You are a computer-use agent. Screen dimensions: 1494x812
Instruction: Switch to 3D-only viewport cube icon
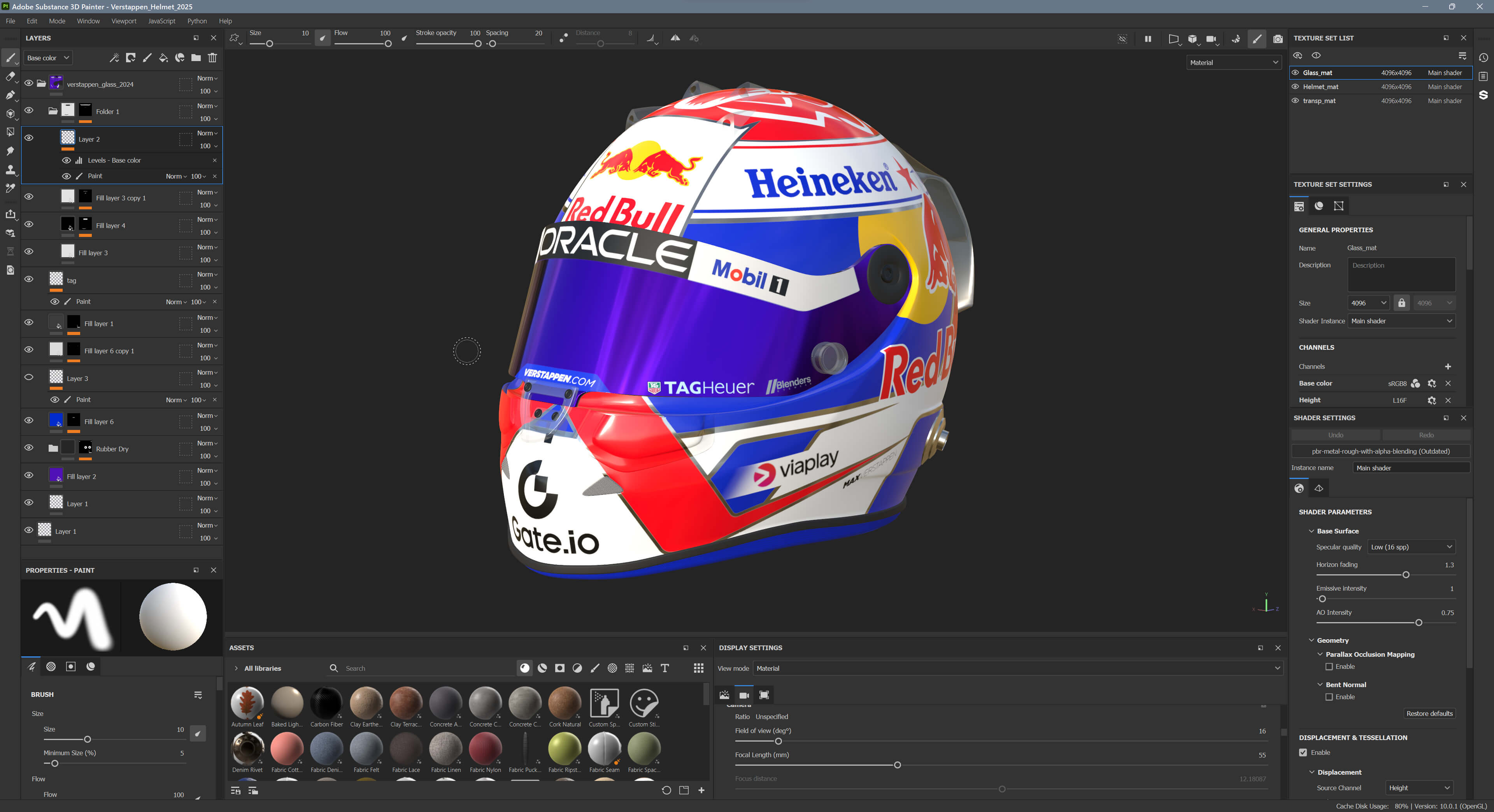[1192, 39]
